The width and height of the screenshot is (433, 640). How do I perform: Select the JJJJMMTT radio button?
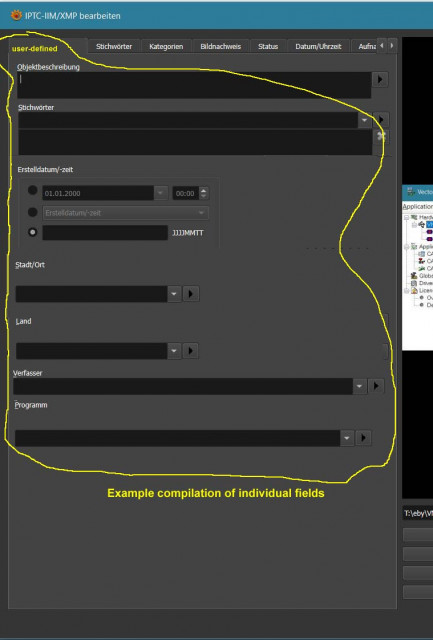tap(33, 232)
